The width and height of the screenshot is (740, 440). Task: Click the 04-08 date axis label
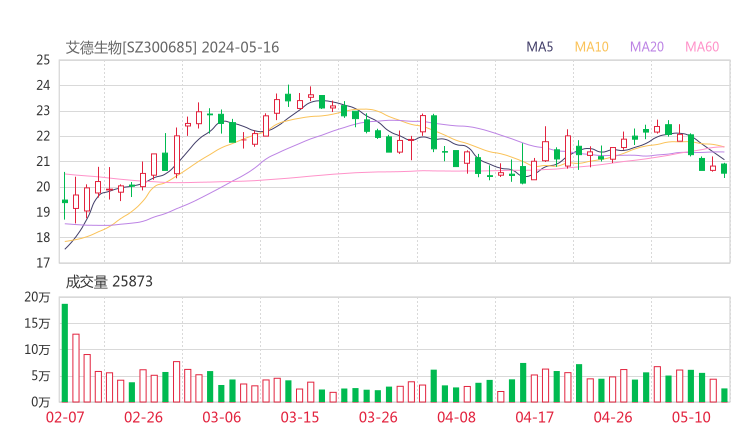click(456, 417)
